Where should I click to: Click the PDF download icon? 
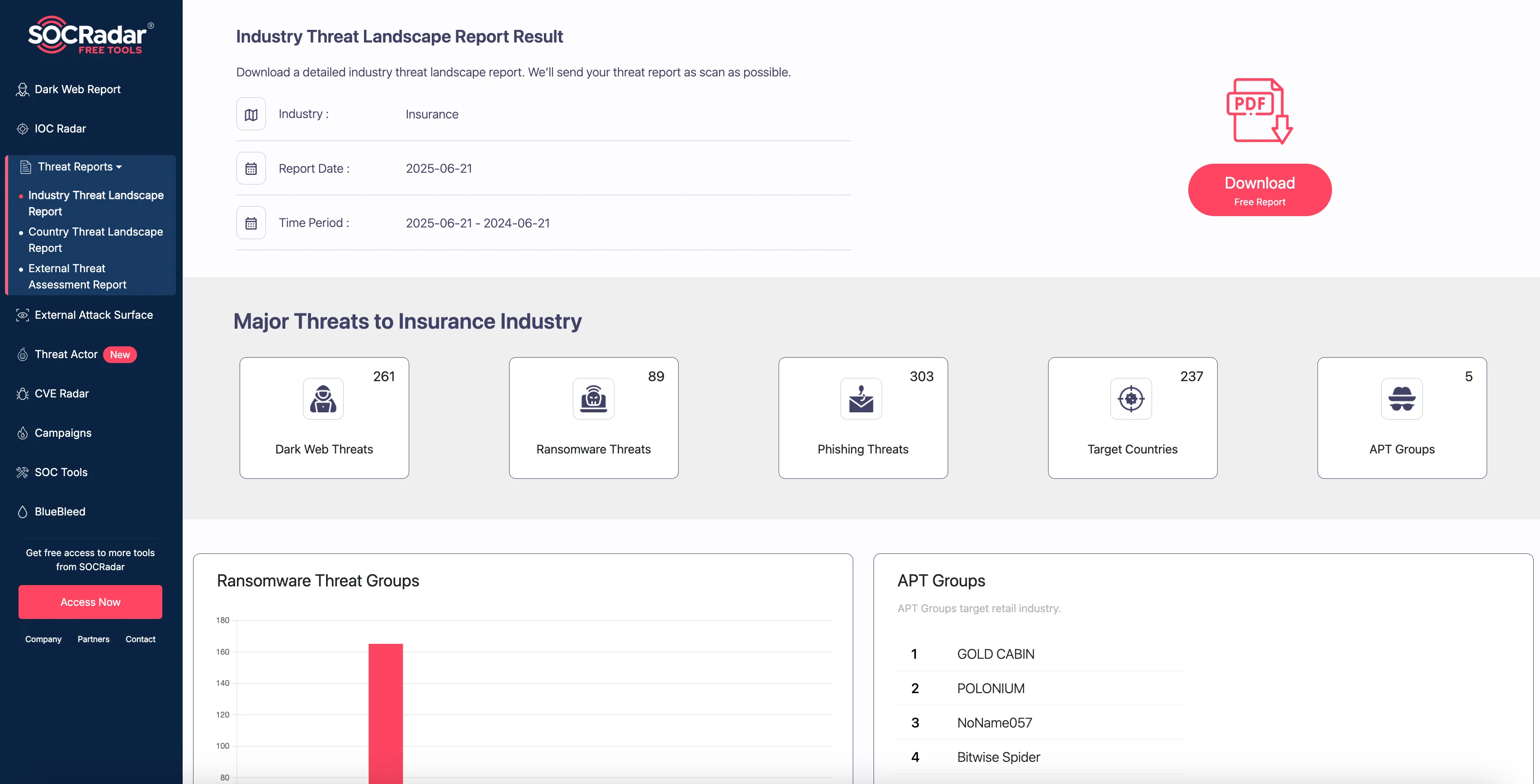(x=1259, y=111)
